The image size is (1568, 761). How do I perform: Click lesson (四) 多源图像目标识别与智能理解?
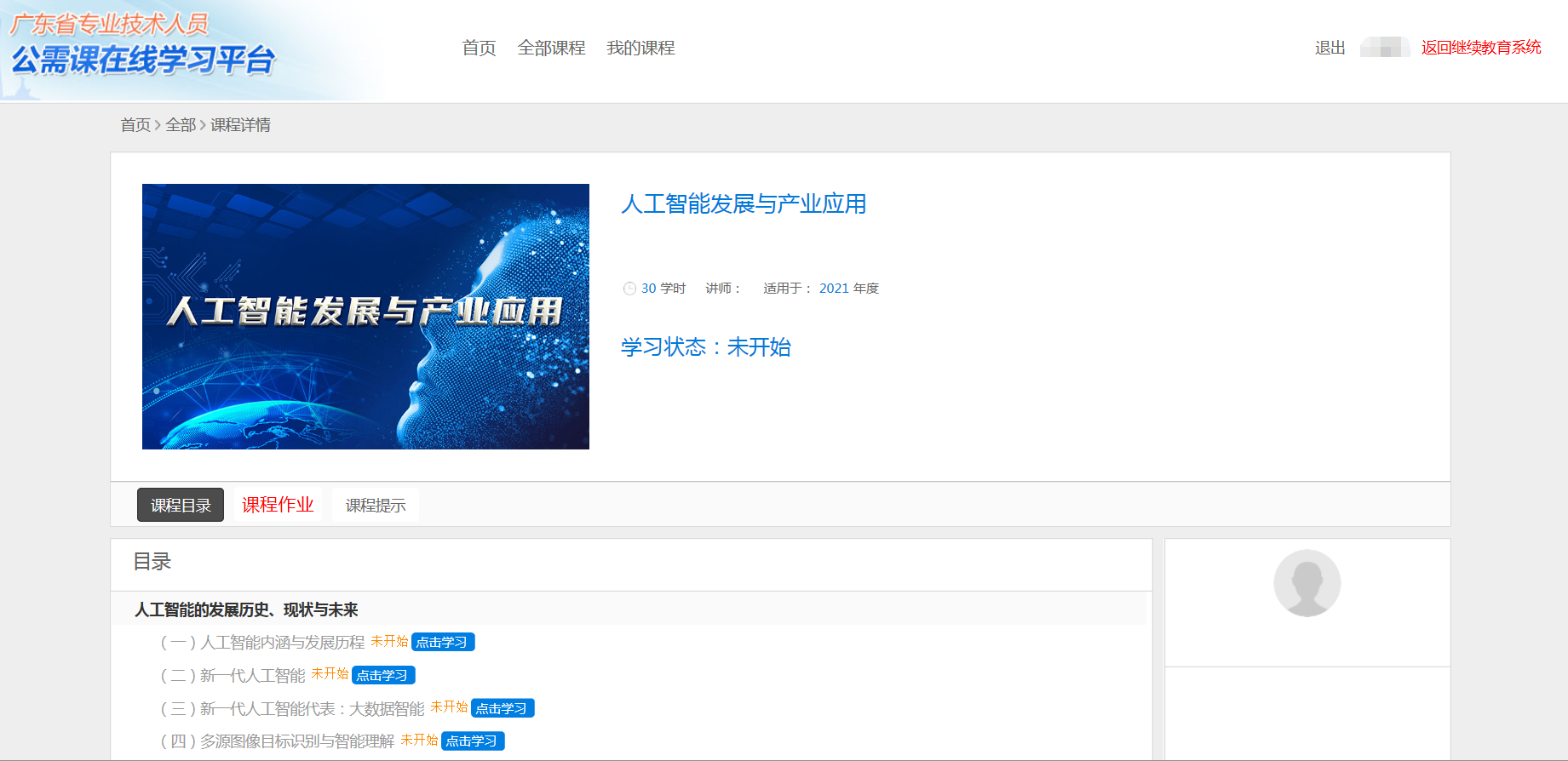(x=277, y=741)
